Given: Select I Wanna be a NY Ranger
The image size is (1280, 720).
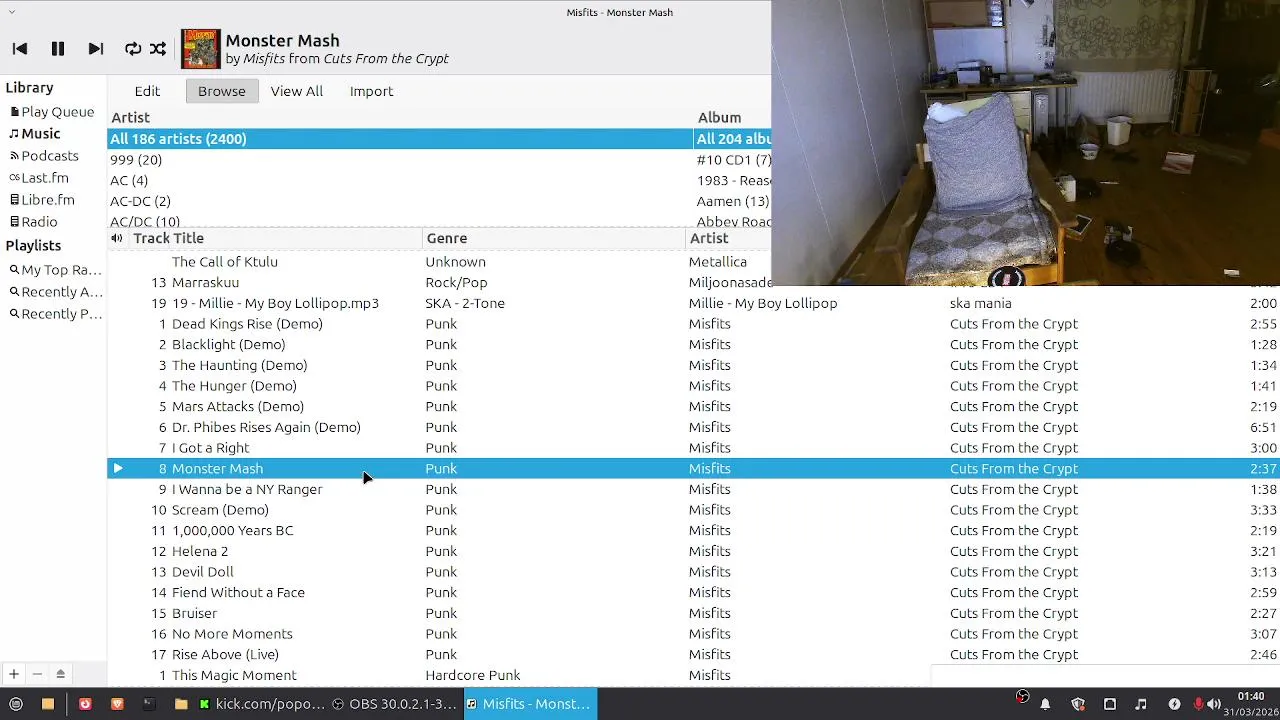Looking at the screenshot, I should click(247, 489).
